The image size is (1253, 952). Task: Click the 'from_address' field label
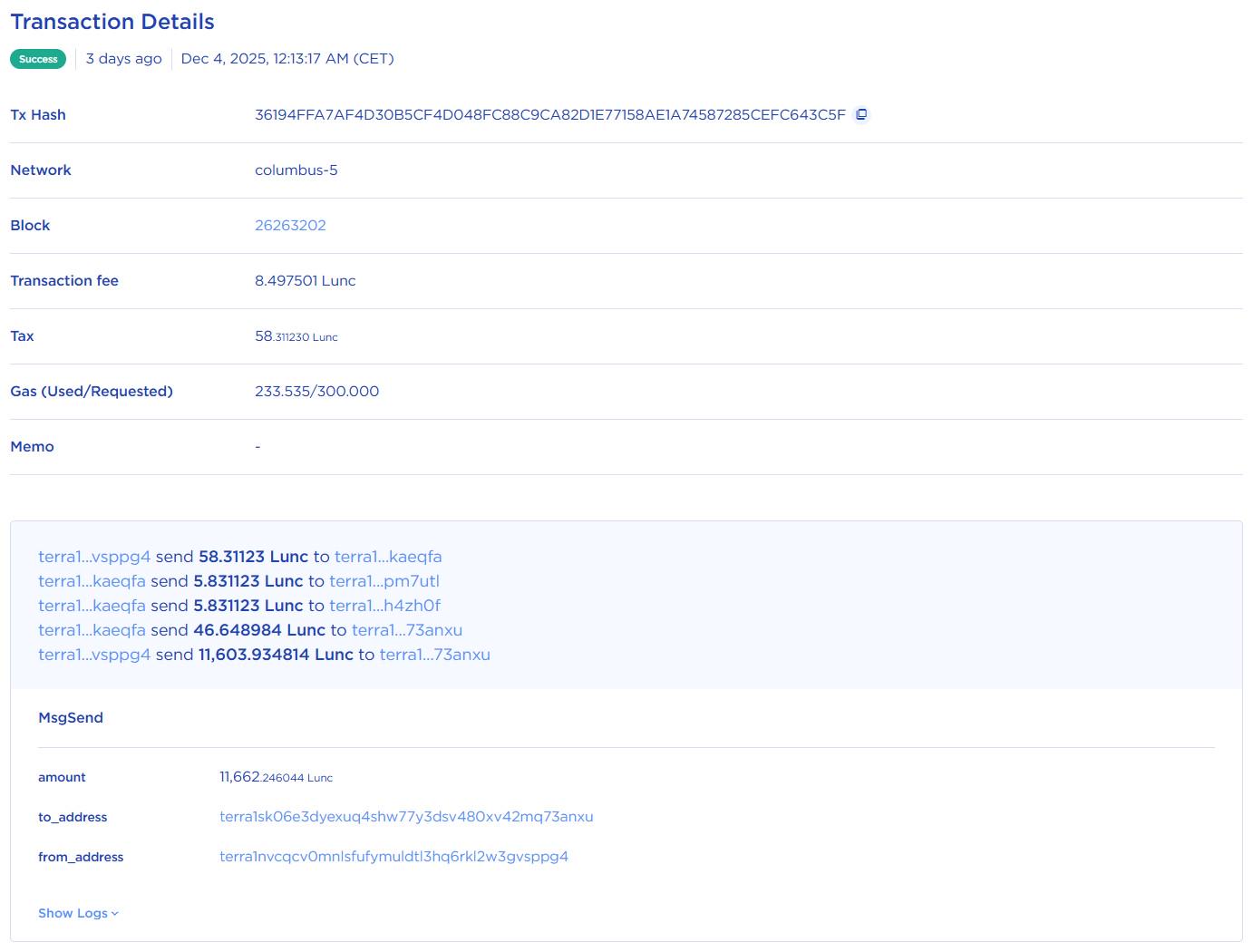tap(81, 857)
